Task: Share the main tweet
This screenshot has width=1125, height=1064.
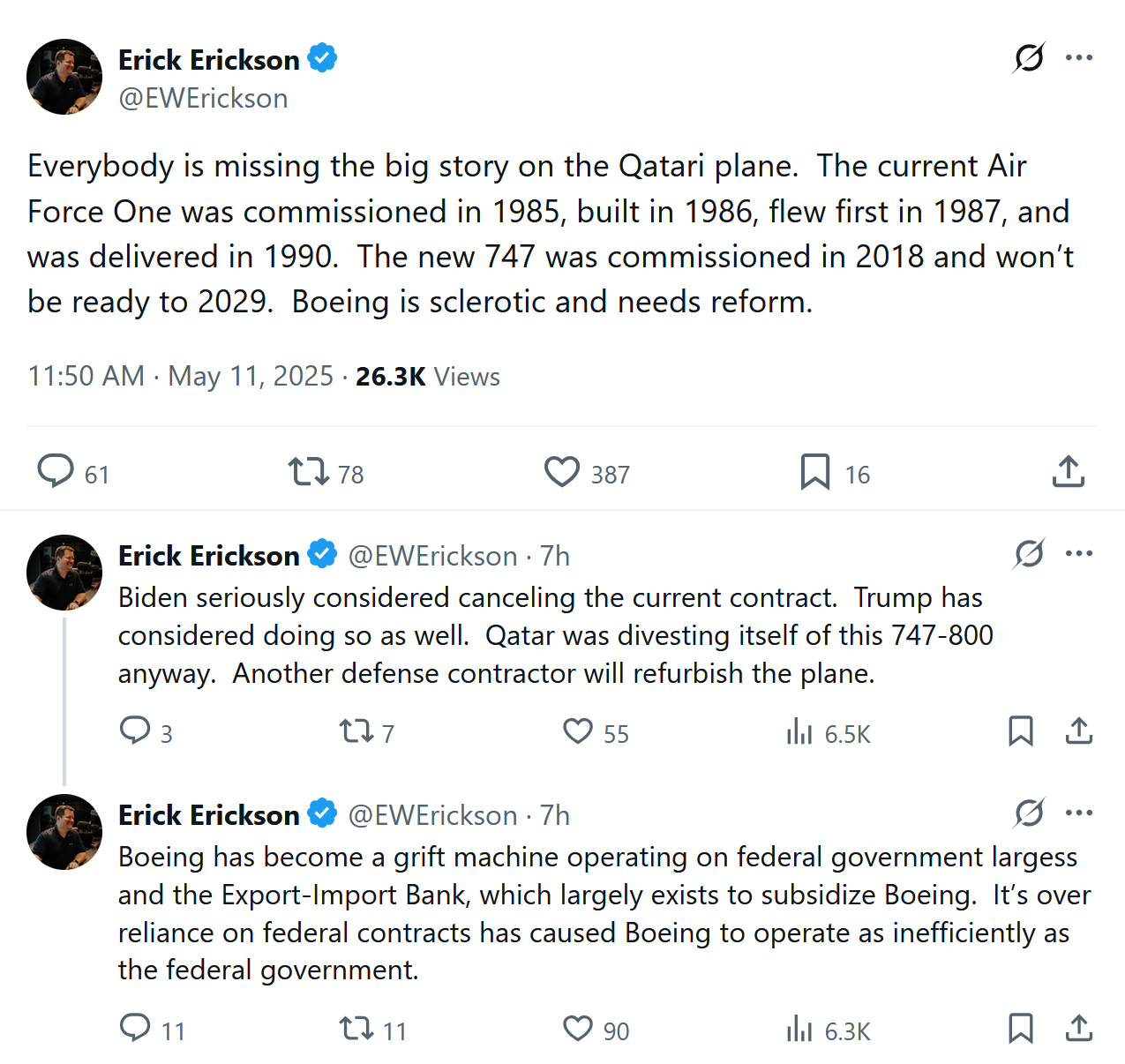Action: pos(1068,472)
